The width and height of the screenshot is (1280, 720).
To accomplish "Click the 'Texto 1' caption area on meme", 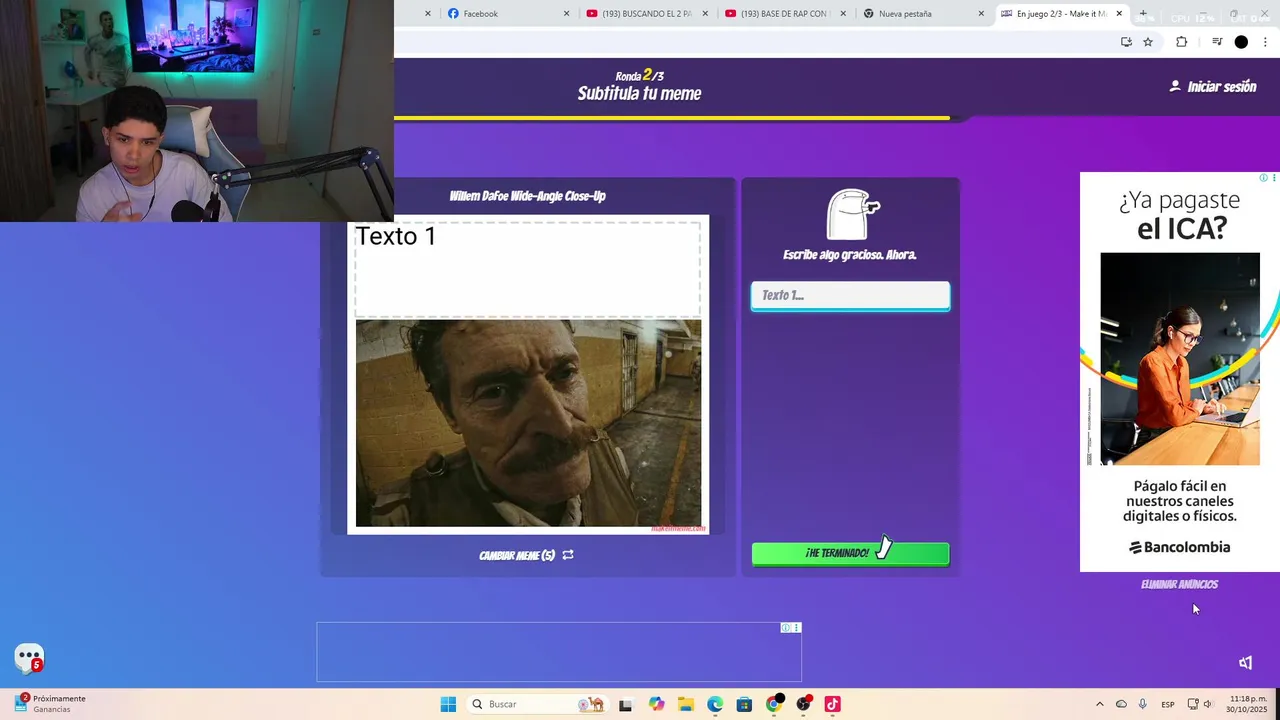I will pyautogui.click(x=528, y=270).
